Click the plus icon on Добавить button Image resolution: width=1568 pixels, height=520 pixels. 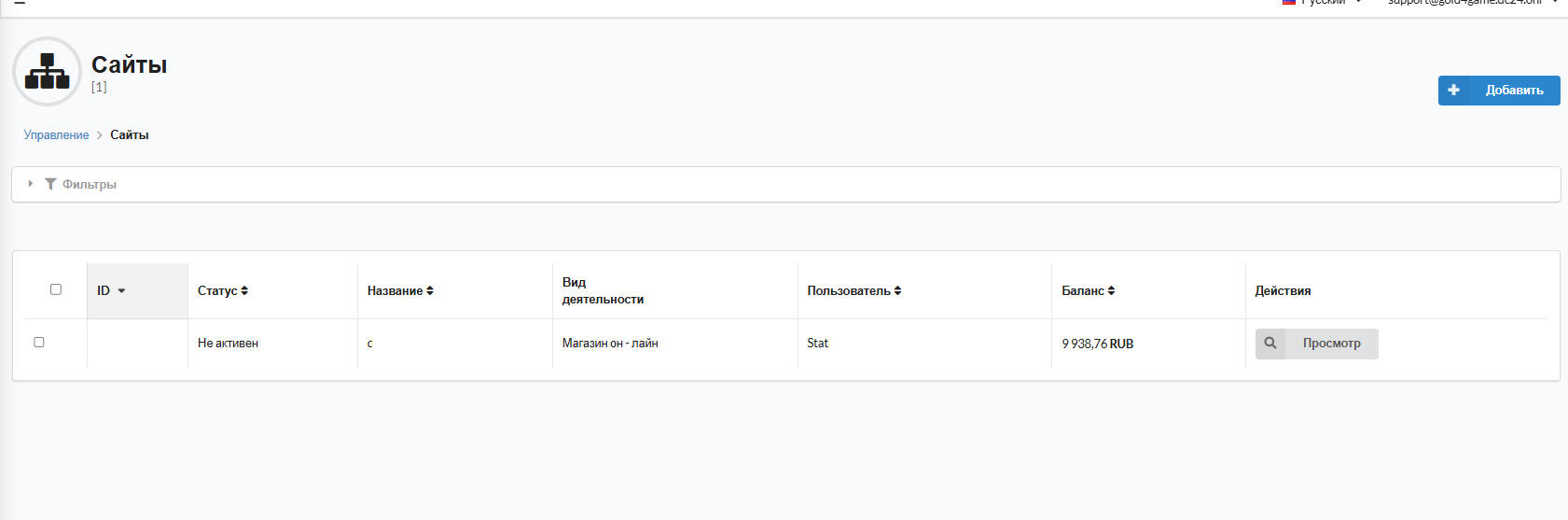click(1453, 91)
